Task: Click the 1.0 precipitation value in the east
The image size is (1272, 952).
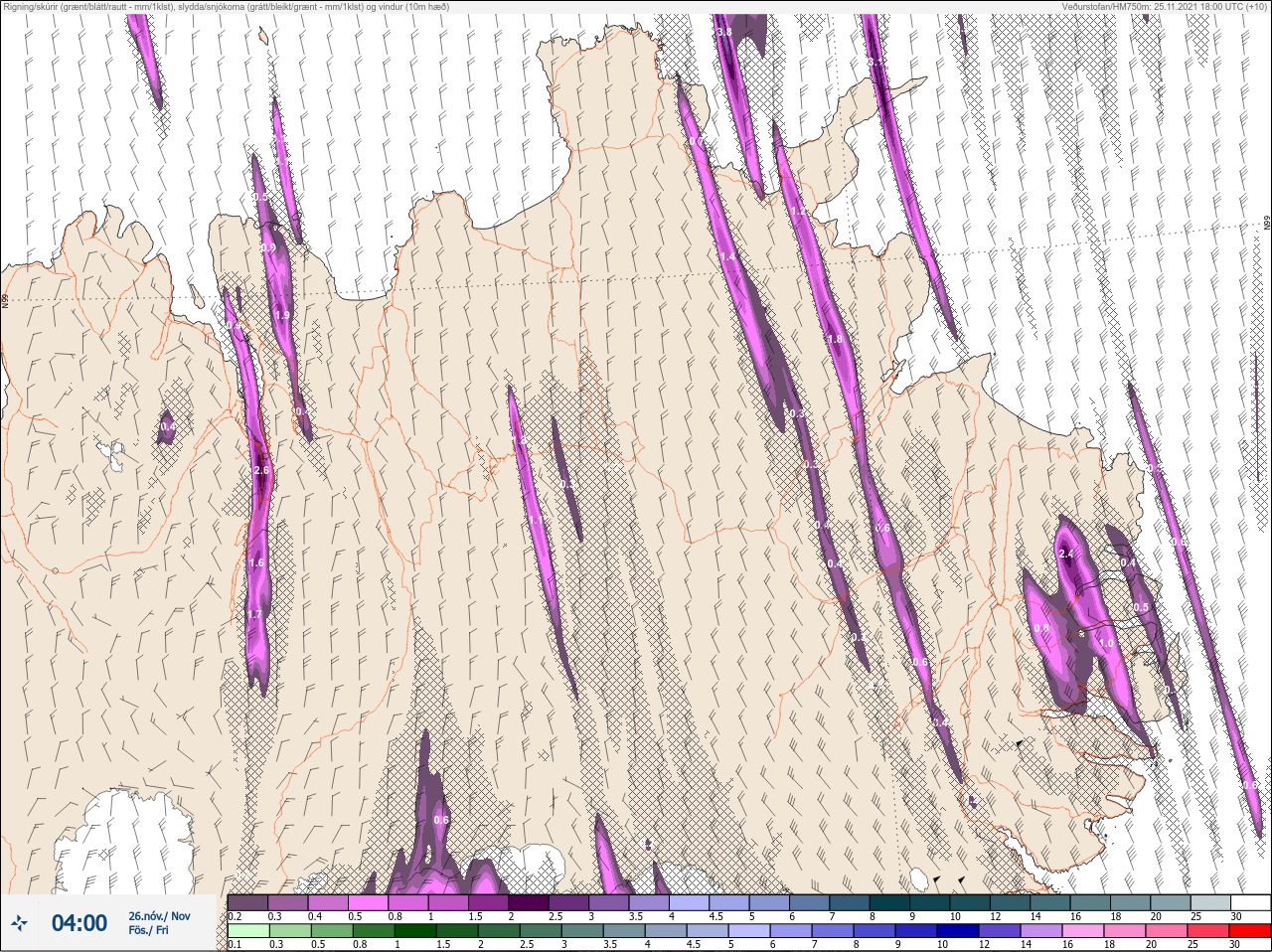Action: pyautogui.click(x=1106, y=643)
